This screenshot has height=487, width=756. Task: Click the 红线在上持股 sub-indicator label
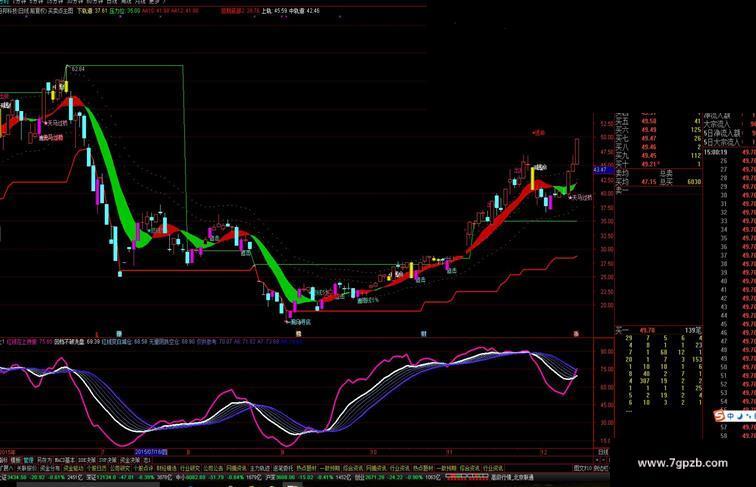[22, 341]
